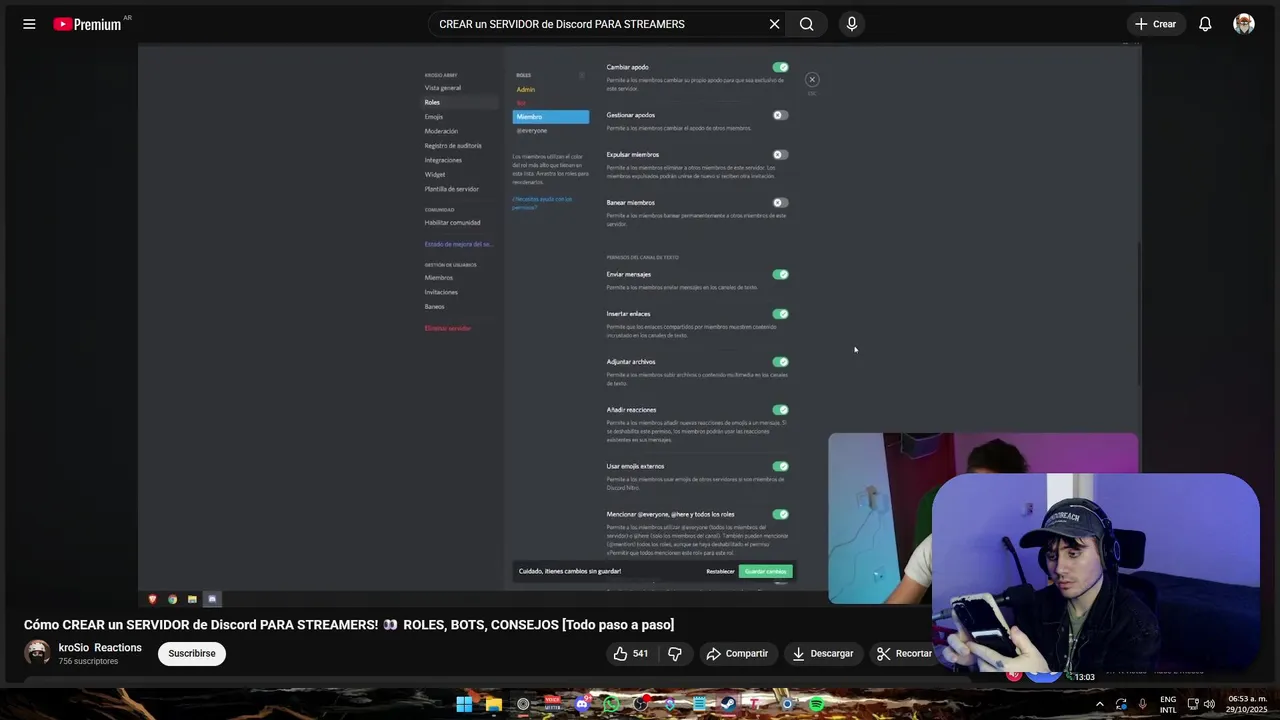Click the tray microphone icon
1280x720 pixels.
point(1143,704)
